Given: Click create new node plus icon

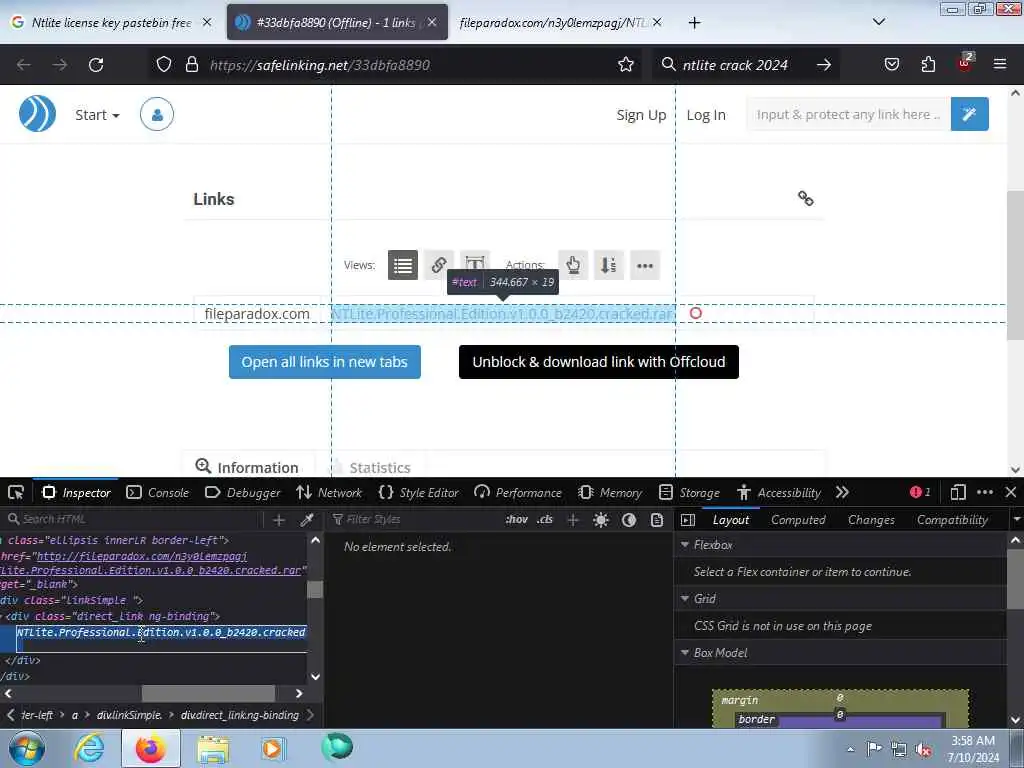Looking at the screenshot, I should click(279, 520).
